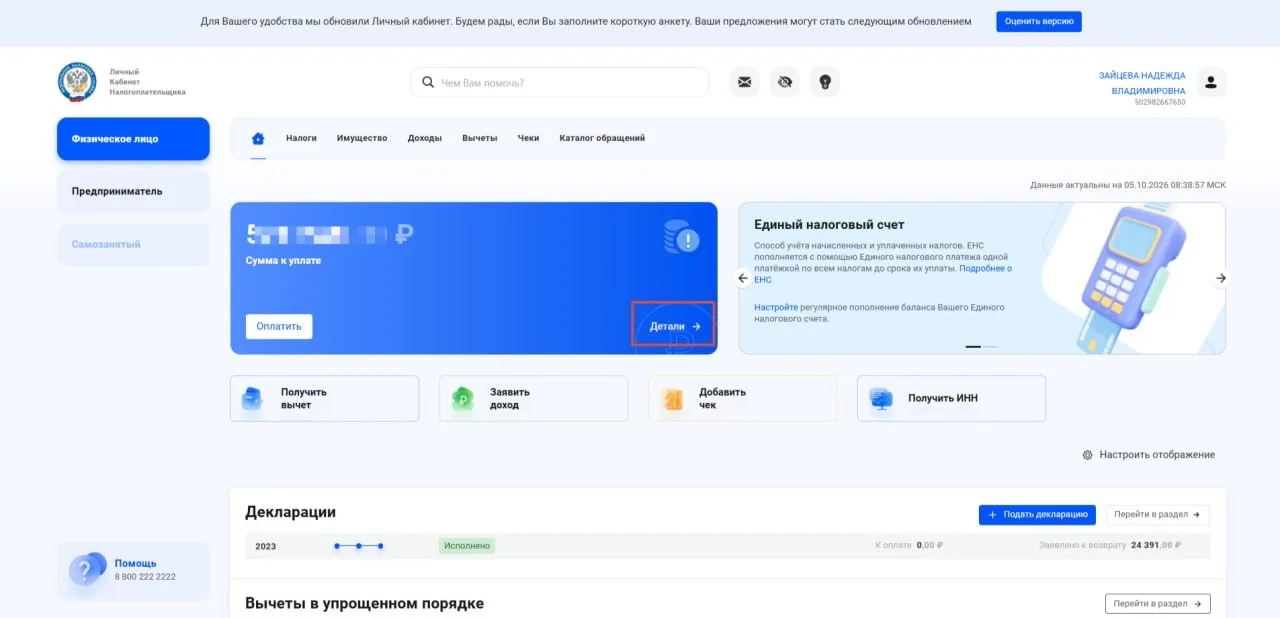
Task: Click the Добавить чек card
Action: [742, 398]
